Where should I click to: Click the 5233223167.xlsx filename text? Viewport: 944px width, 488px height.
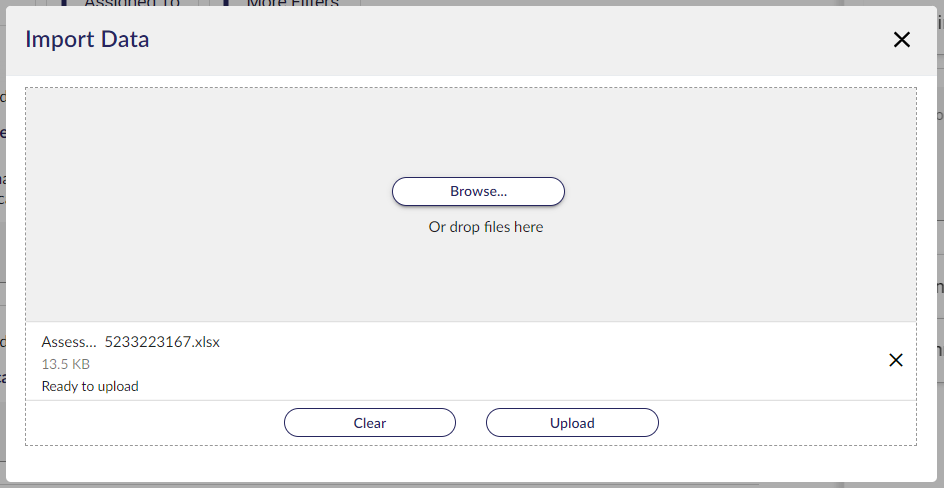162,342
